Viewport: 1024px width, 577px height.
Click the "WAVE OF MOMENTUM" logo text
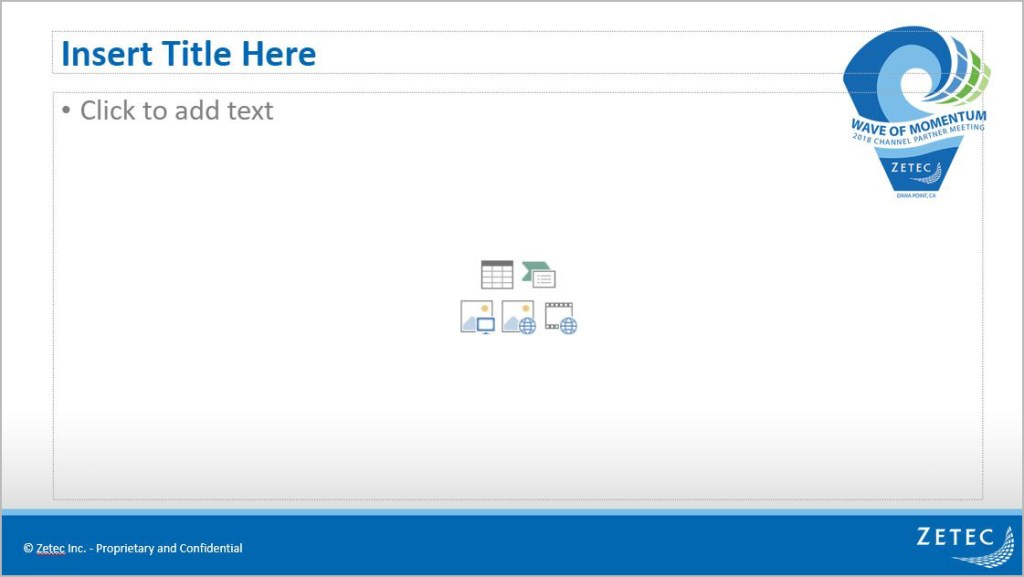[918, 122]
